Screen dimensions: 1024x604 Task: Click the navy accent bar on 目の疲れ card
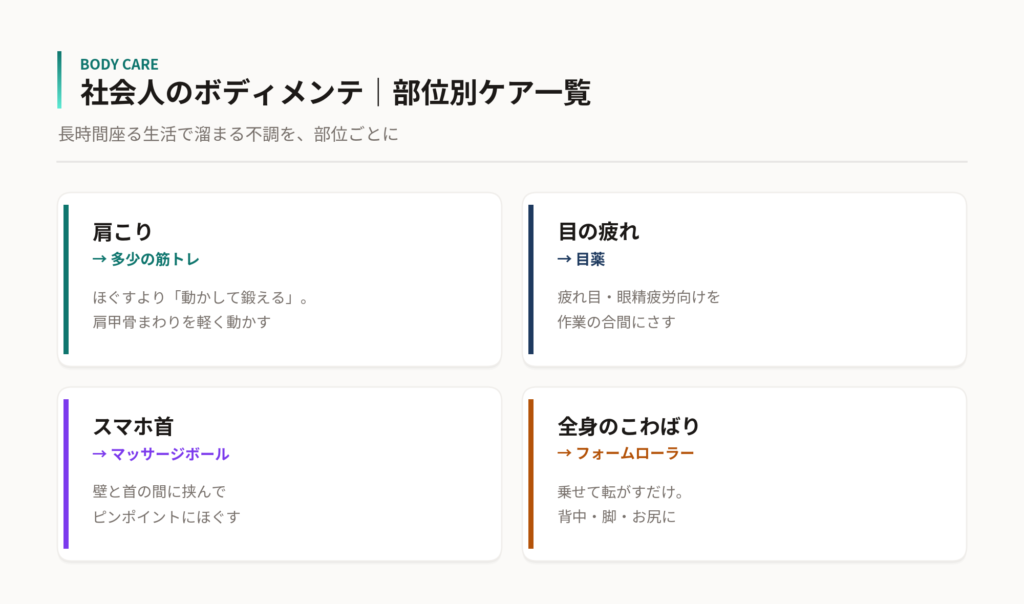tap(531, 279)
